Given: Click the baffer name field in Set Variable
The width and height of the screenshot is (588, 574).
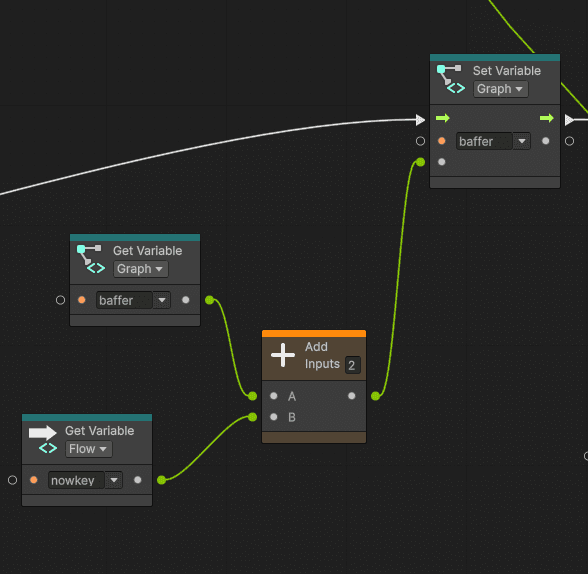Looking at the screenshot, I should click(484, 141).
